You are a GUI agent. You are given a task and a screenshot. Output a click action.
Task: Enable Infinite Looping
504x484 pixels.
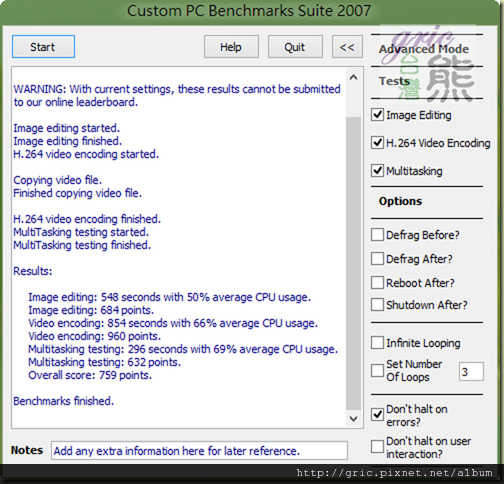click(377, 343)
